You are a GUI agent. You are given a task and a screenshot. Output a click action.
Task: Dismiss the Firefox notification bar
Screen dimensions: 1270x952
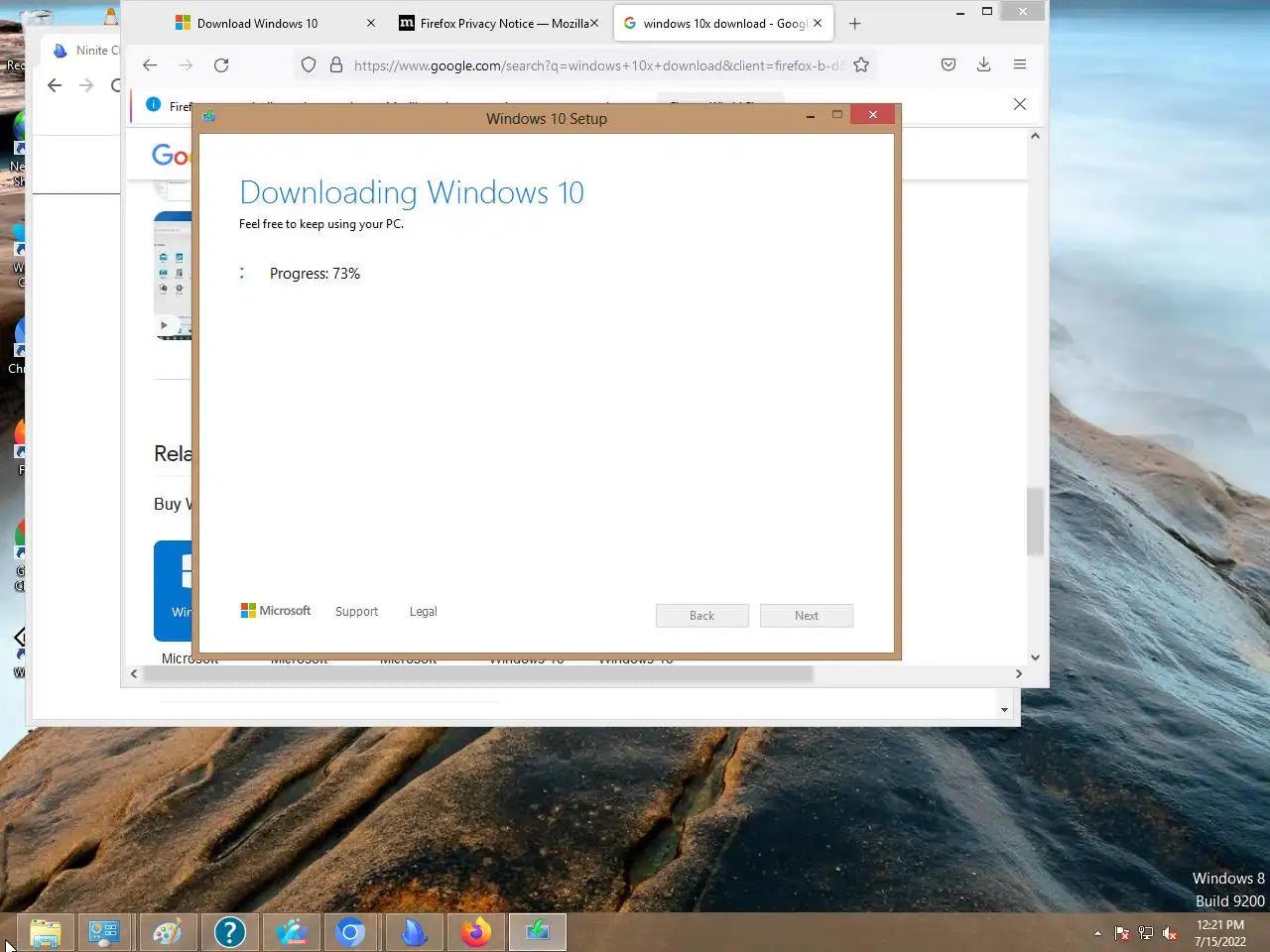click(x=1020, y=104)
